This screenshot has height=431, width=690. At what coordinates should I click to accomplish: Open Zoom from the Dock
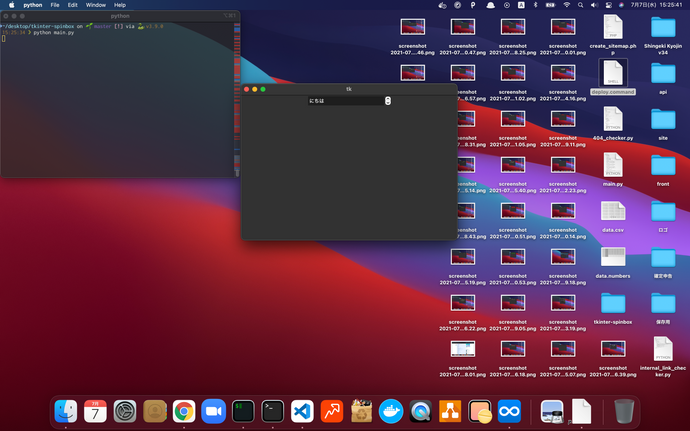pyautogui.click(x=213, y=411)
